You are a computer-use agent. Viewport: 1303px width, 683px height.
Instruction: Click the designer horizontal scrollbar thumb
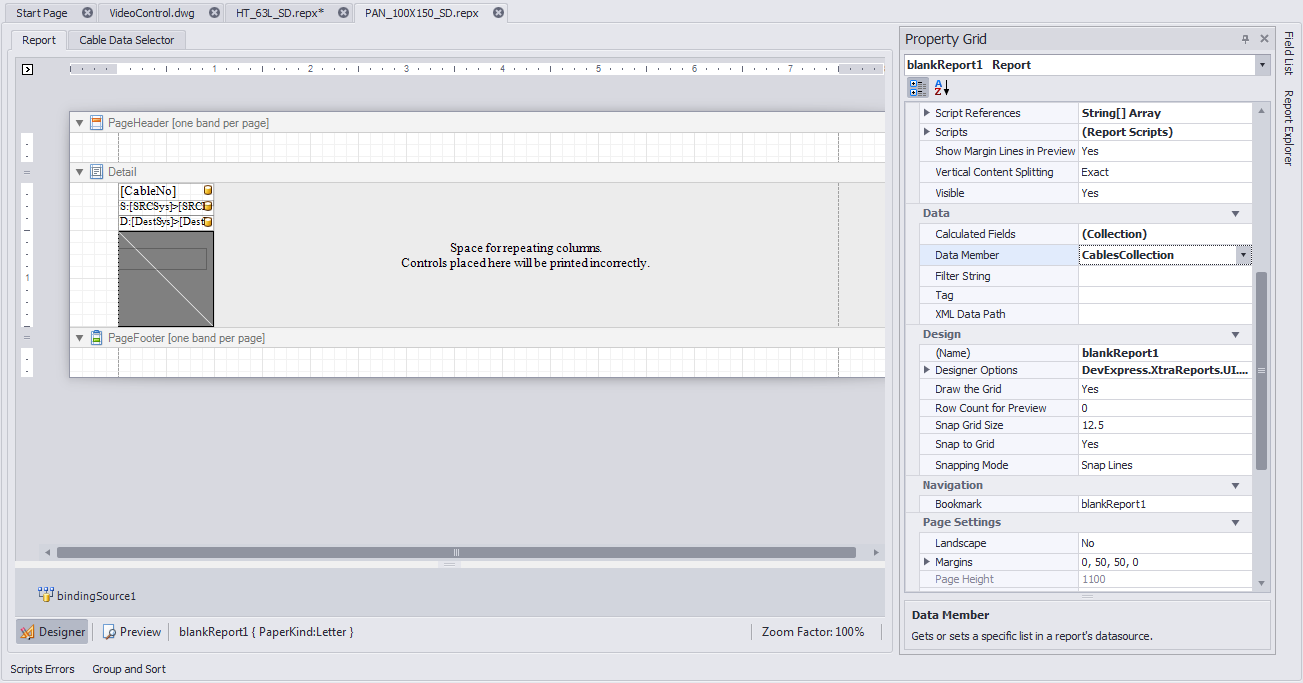tap(456, 552)
